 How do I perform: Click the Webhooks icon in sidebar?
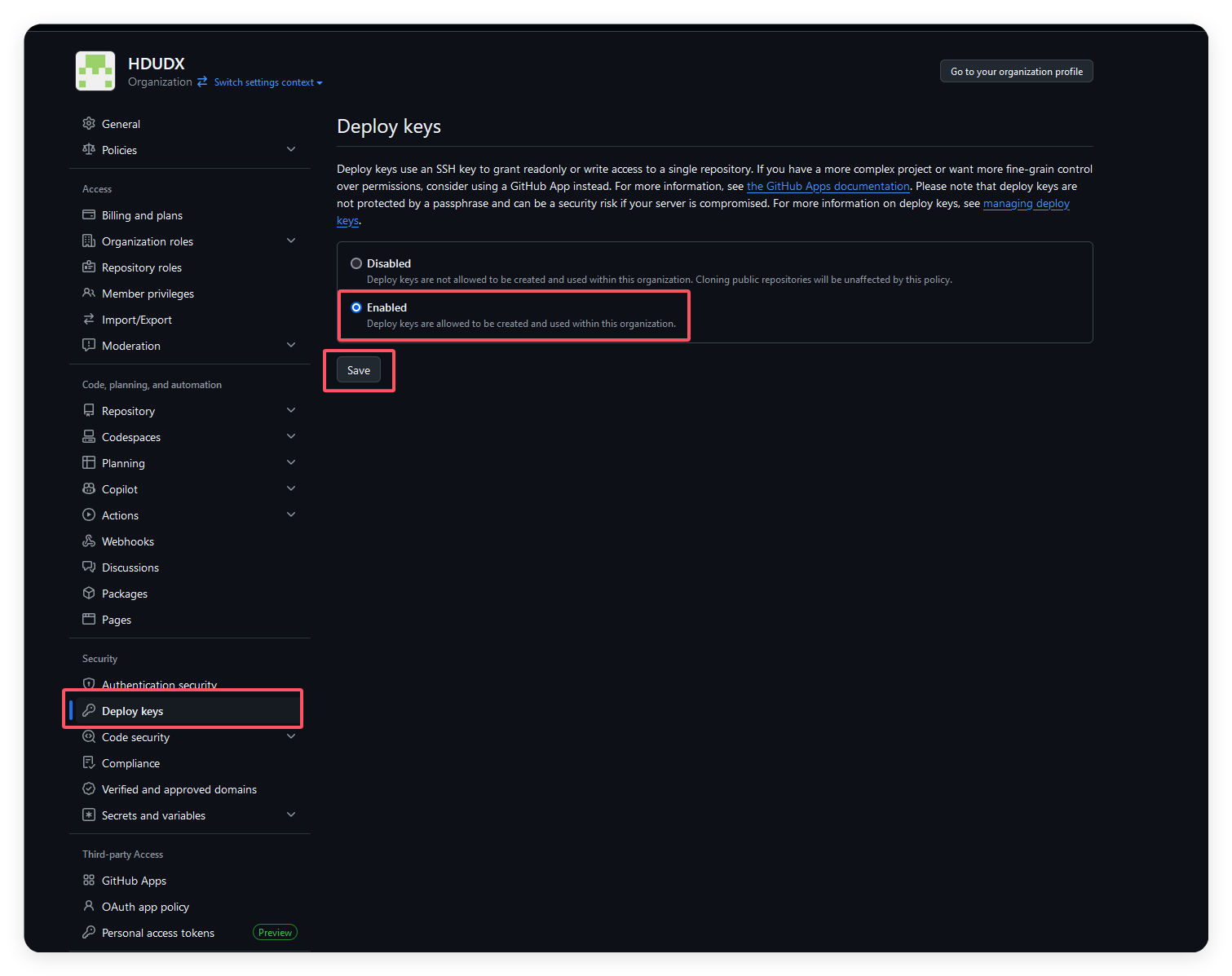point(89,541)
